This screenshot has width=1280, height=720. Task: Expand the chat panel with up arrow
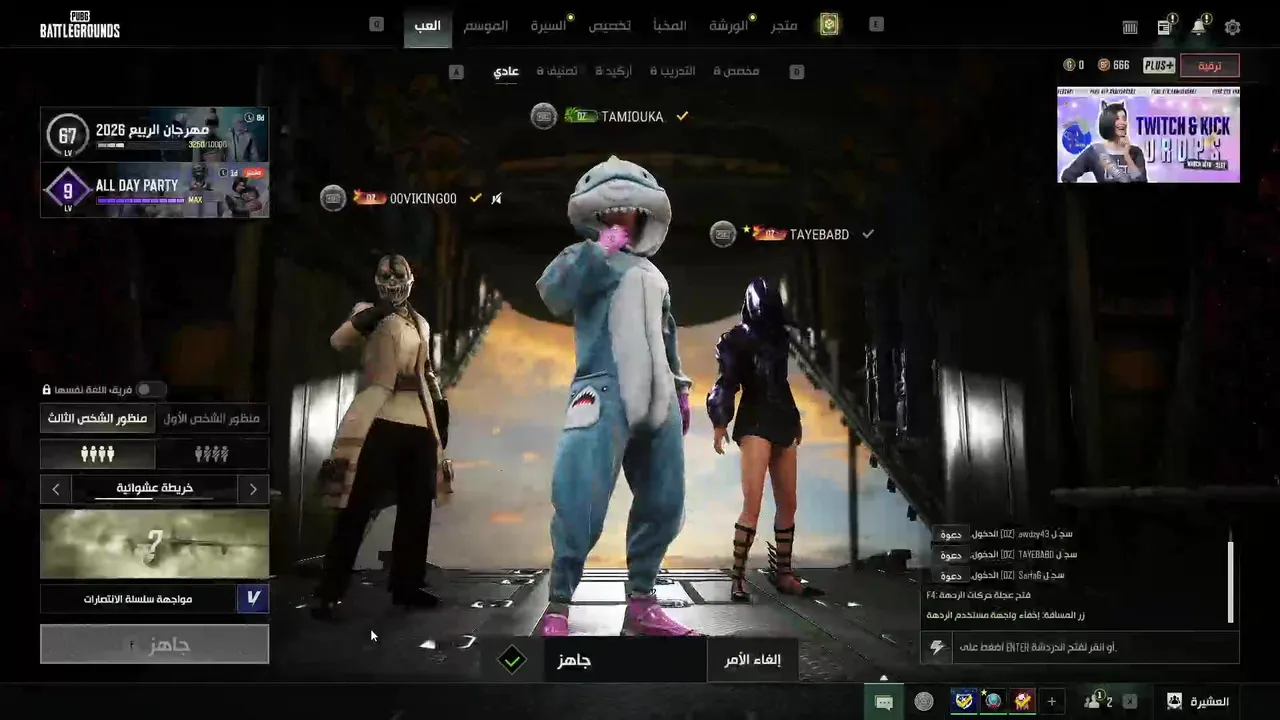[x=883, y=678]
